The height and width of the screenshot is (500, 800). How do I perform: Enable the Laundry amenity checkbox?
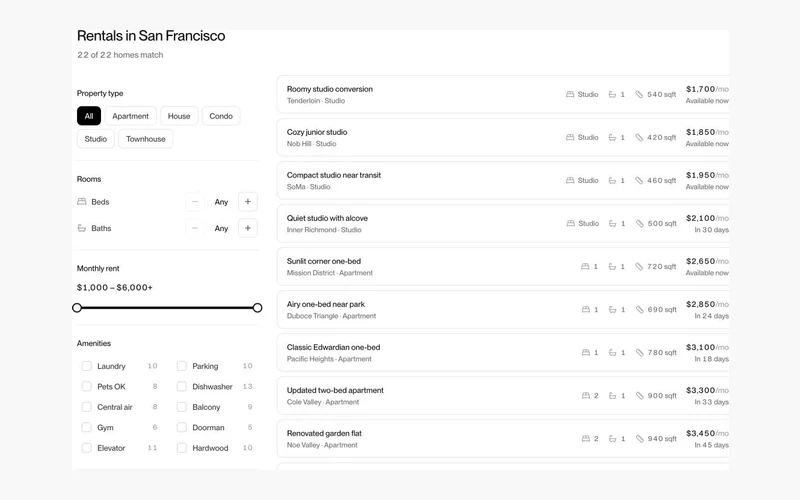(87, 366)
